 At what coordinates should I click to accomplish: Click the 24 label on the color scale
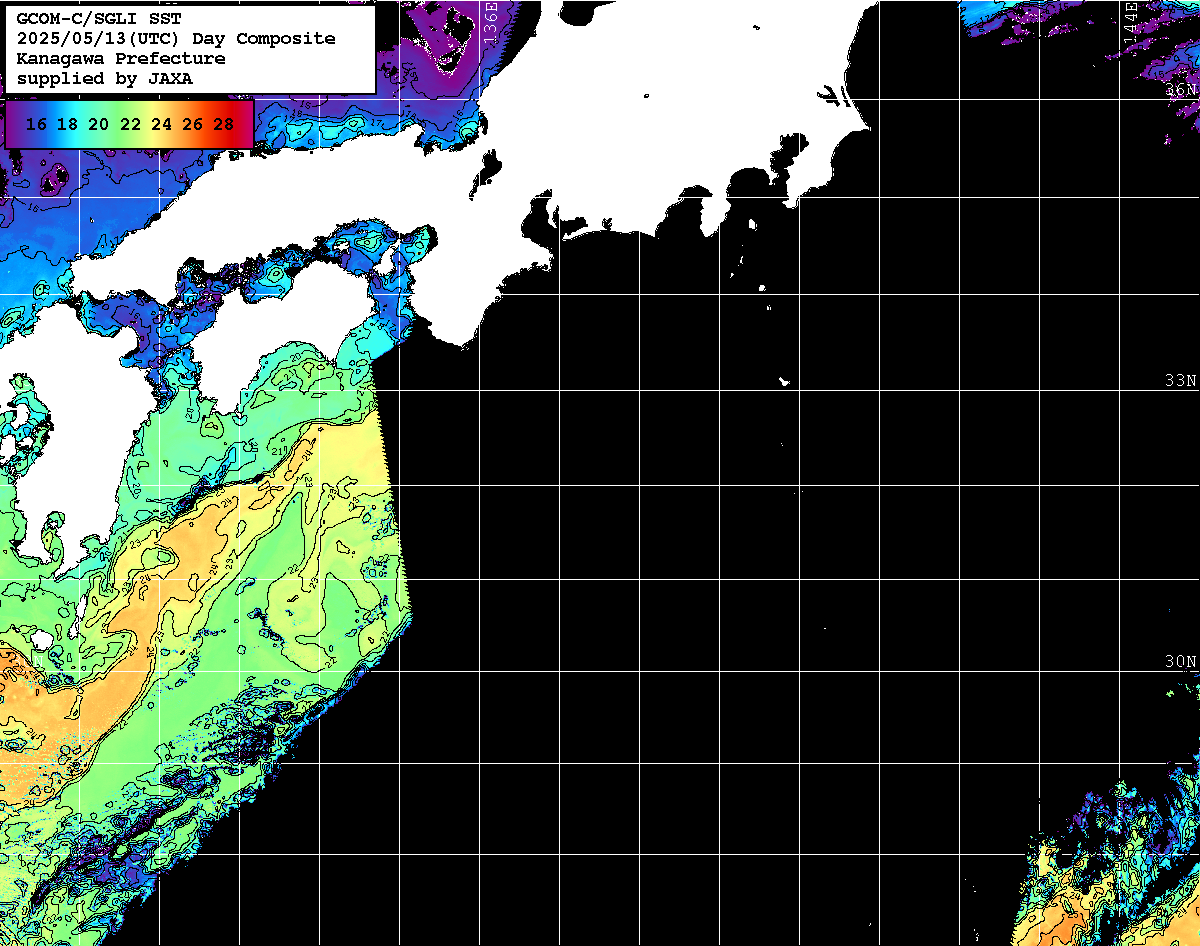[x=161, y=124]
